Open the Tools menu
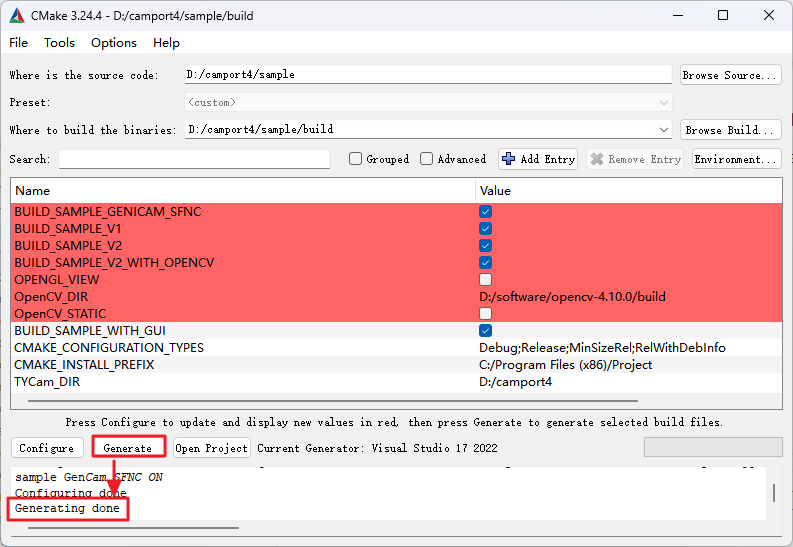The height and width of the screenshot is (547, 793). 59,43
